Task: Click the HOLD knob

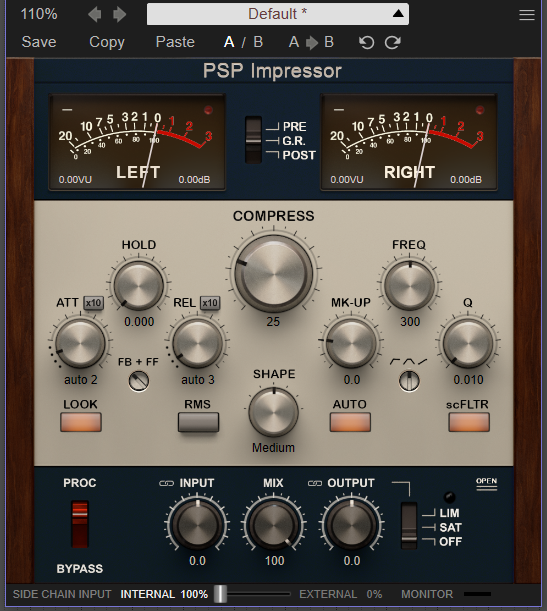Action: pyautogui.click(x=139, y=285)
